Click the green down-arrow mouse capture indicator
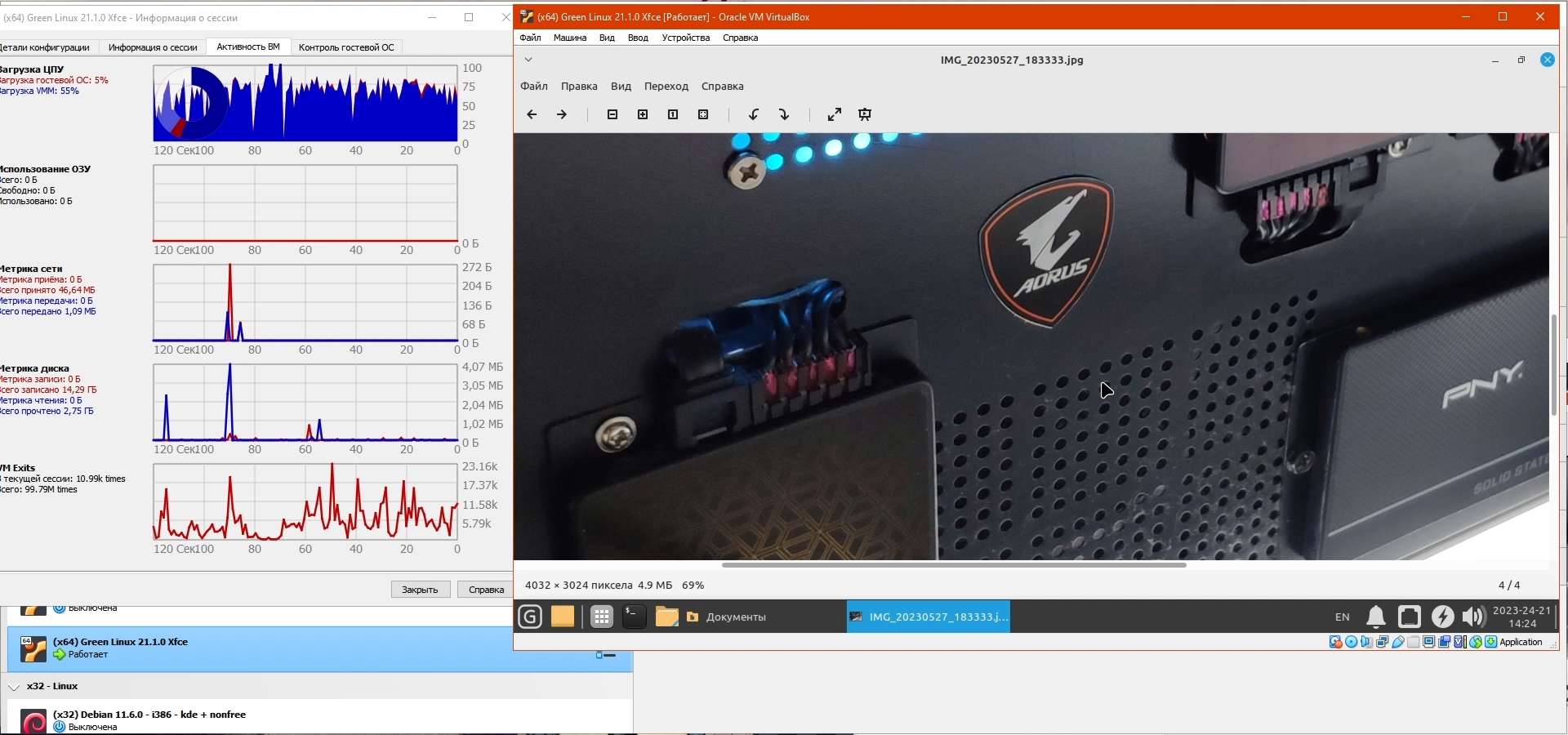 1491,642
